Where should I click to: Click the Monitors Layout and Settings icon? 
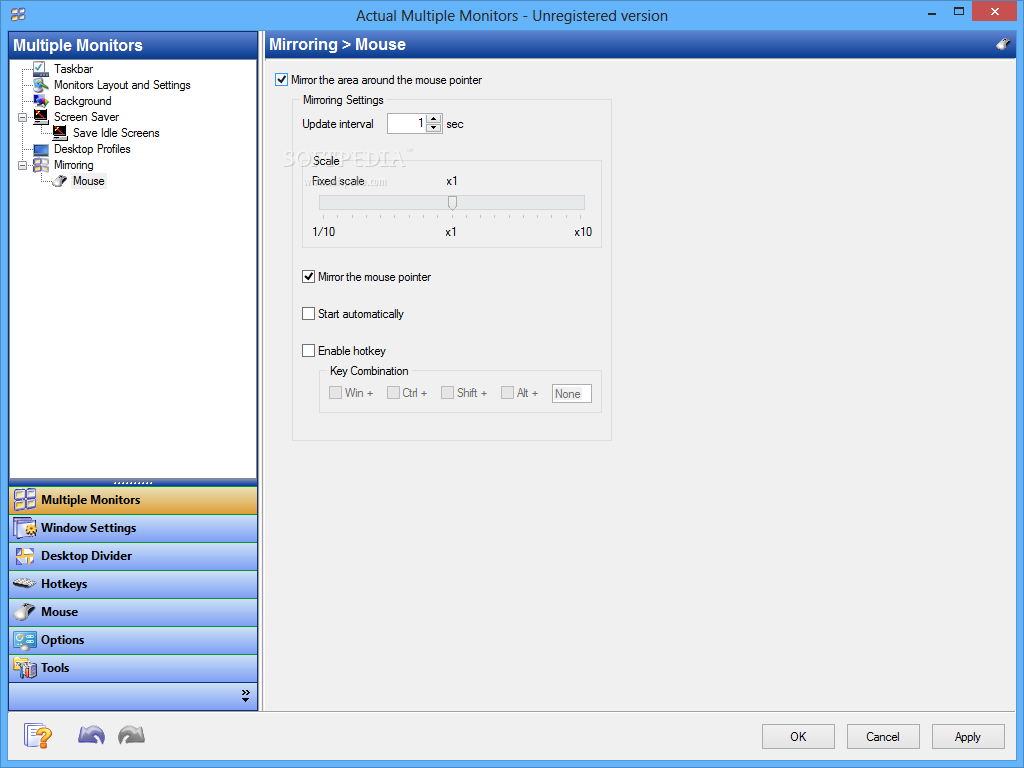click(x=40, y=85)
